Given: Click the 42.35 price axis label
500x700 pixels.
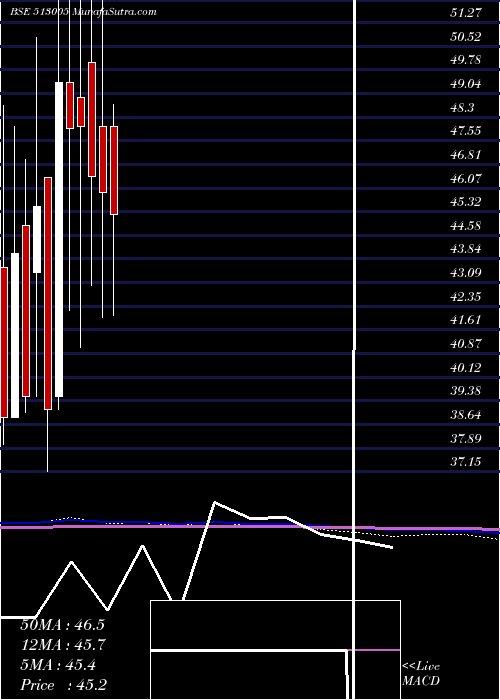Looking at the screenshot, I should coord(466,296).
